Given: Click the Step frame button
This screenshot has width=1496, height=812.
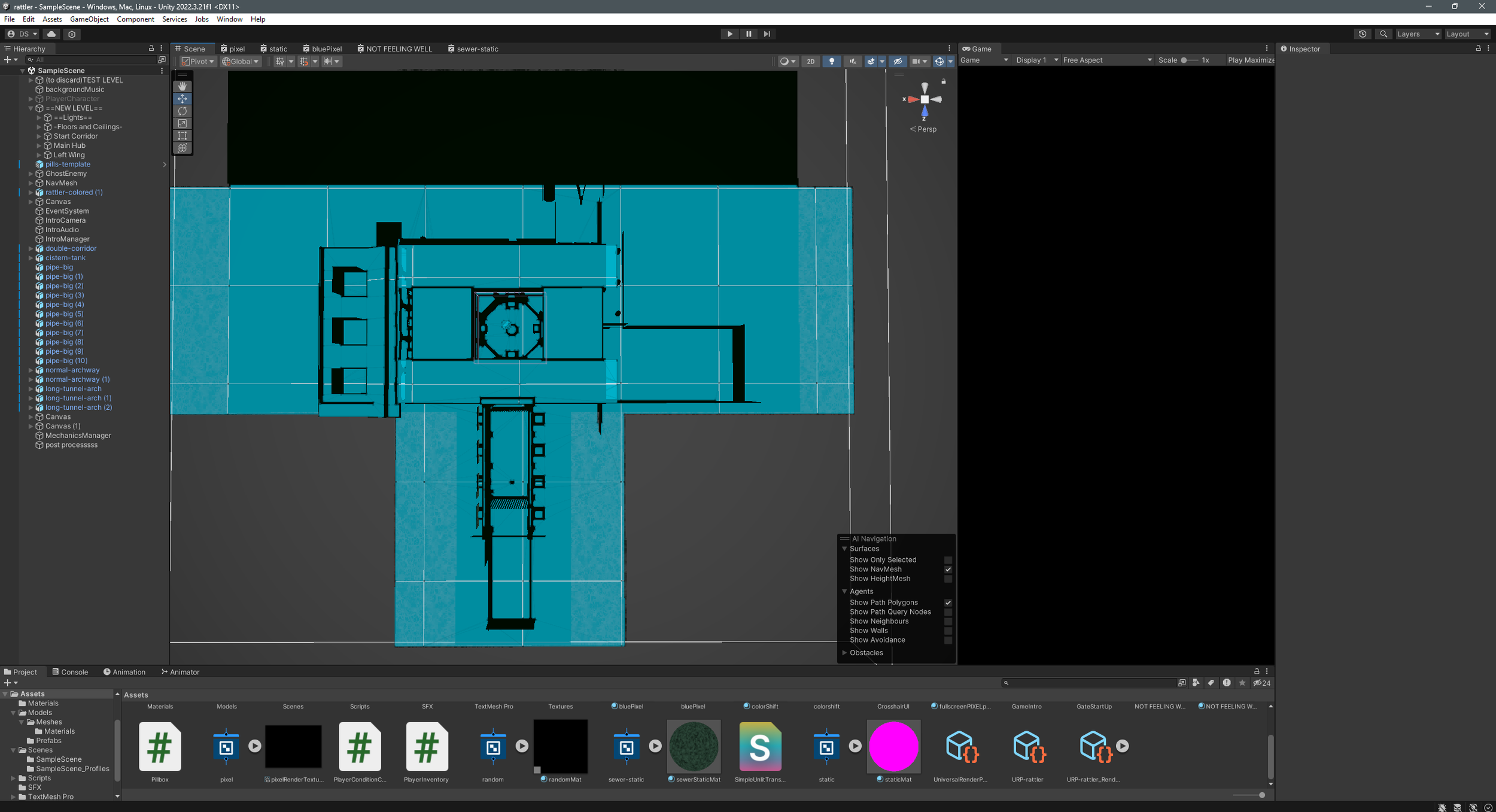Looking at the screenshot, I should tap(767, 34).
